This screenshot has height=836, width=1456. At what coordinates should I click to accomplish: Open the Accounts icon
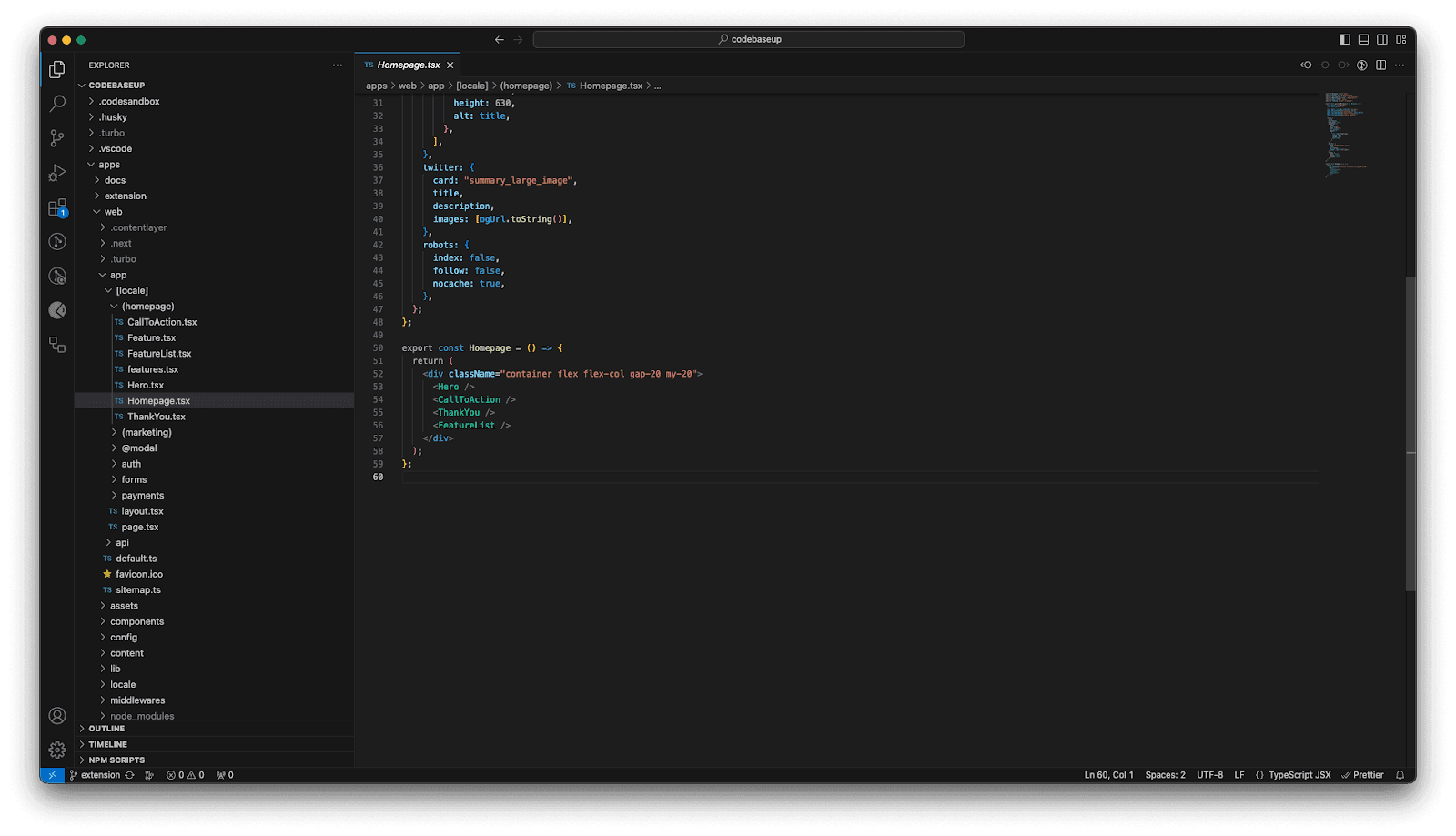click(57, 716)
